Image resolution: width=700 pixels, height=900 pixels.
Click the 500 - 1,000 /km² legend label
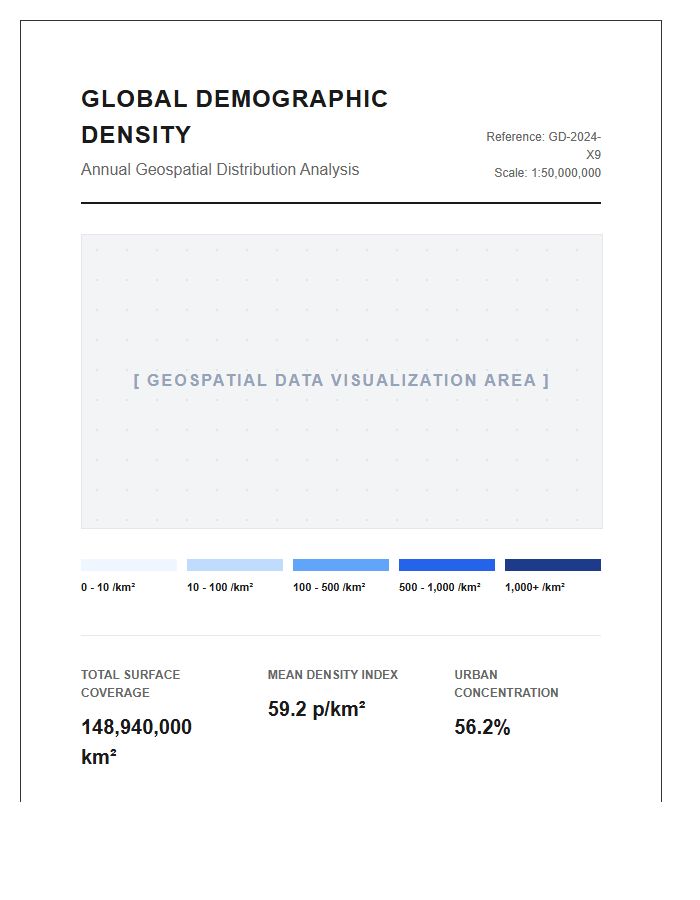click(440, 587)
